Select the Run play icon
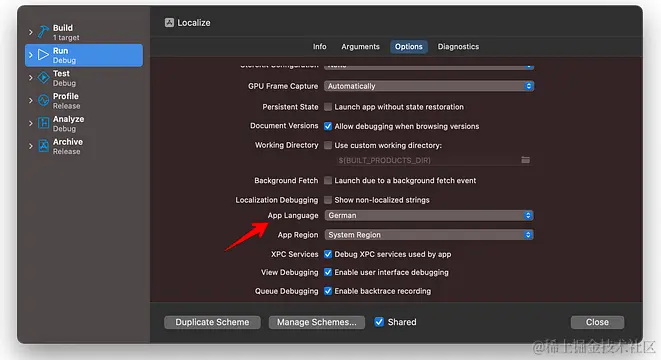The height and width of the screenshot is (360, 661). tap(43, 55)
